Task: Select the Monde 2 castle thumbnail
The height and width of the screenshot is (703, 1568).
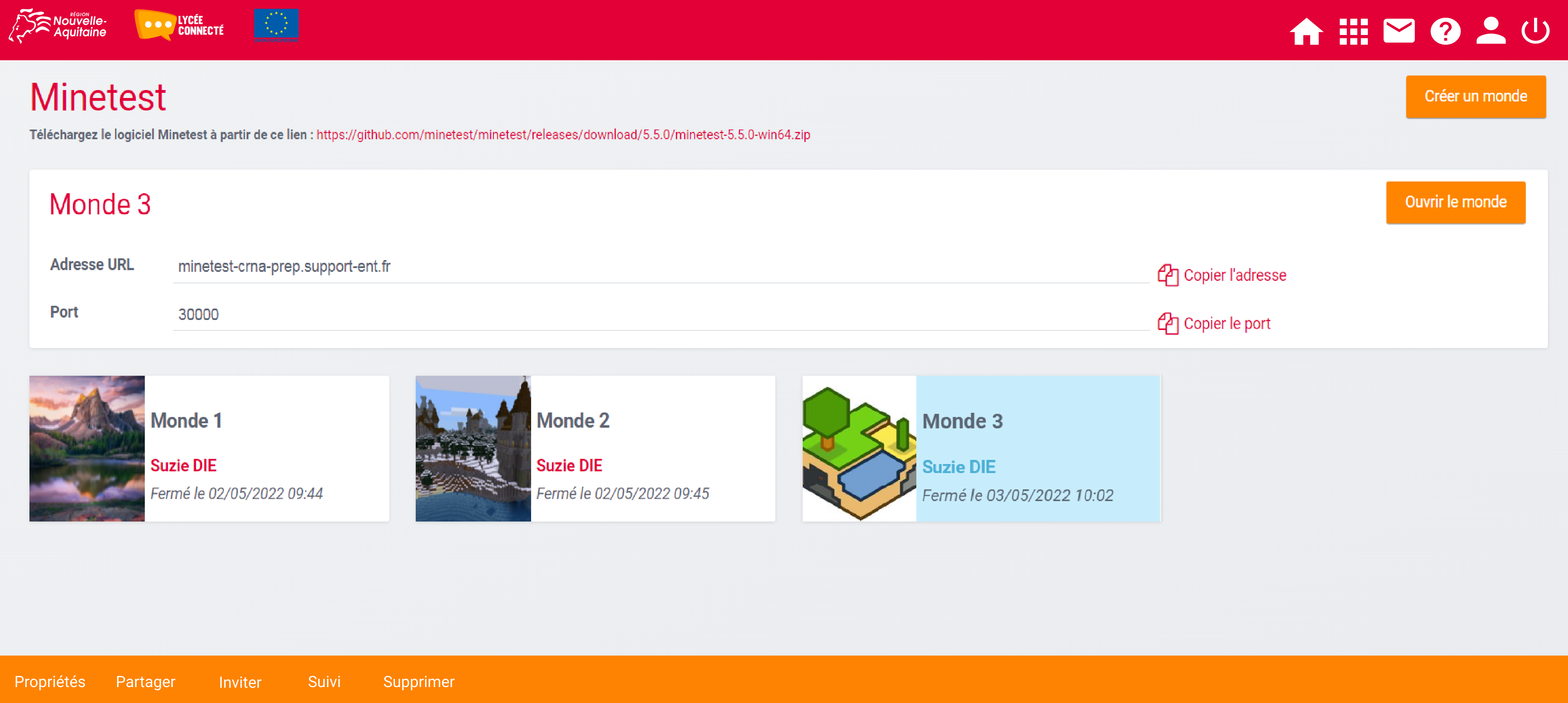Action: [x=473, y=448]
